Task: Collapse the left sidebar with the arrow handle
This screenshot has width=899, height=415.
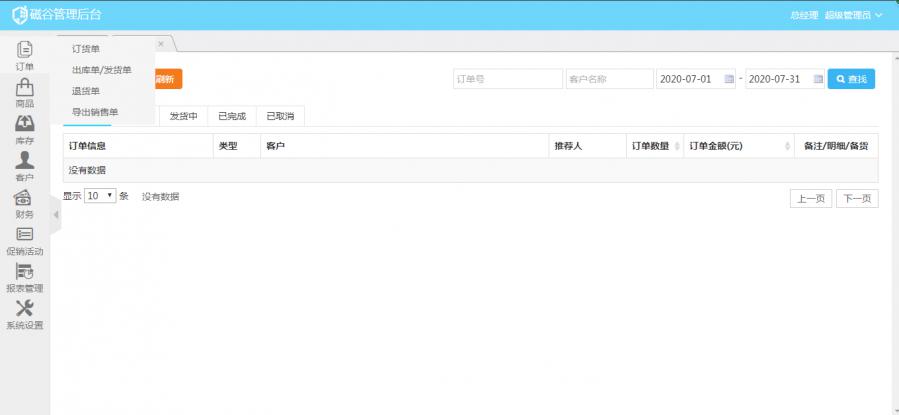Action: (56, 215)
